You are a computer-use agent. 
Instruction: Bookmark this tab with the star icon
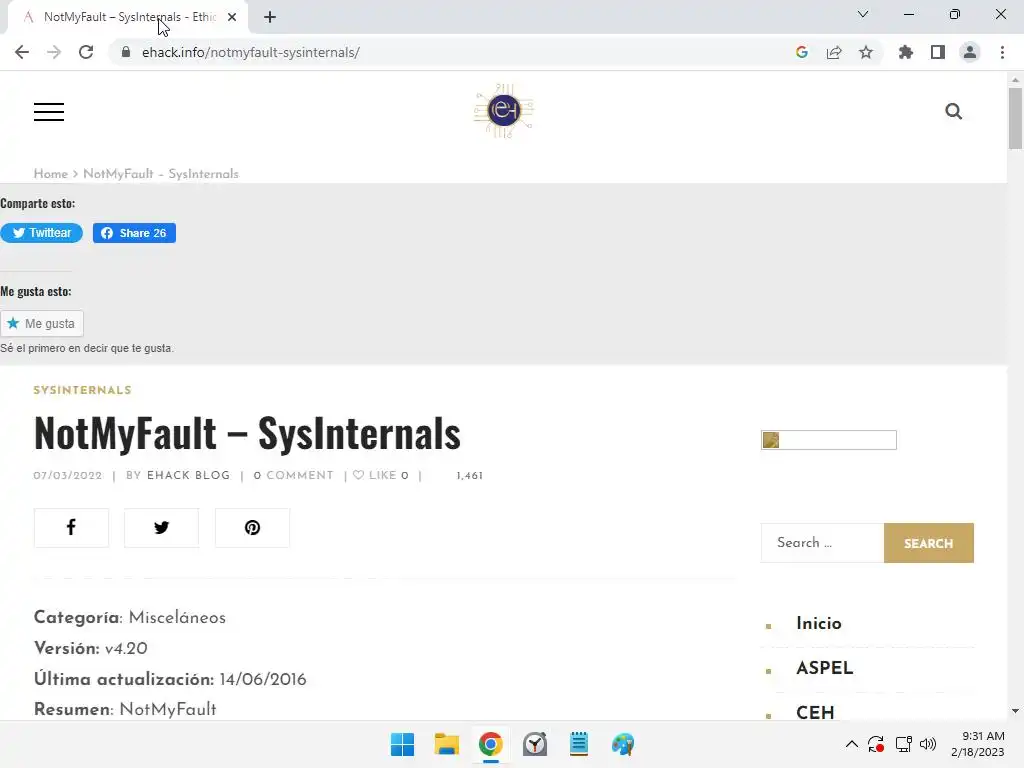(x=866, y=52)
